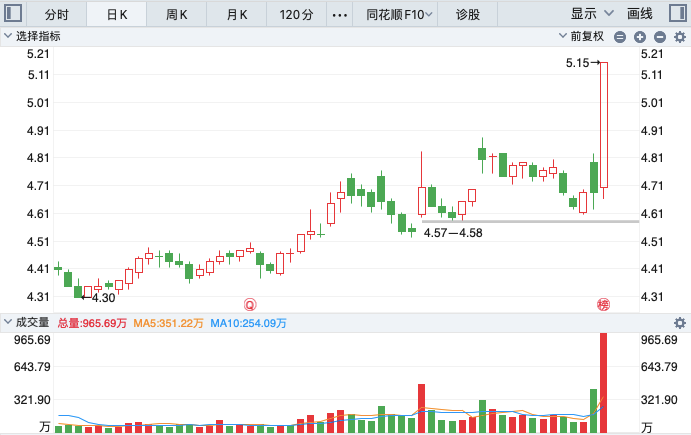Click the MA5:351.22万 label
The width and height of the screenshot is (691, 435).
(x=168, y=323)
